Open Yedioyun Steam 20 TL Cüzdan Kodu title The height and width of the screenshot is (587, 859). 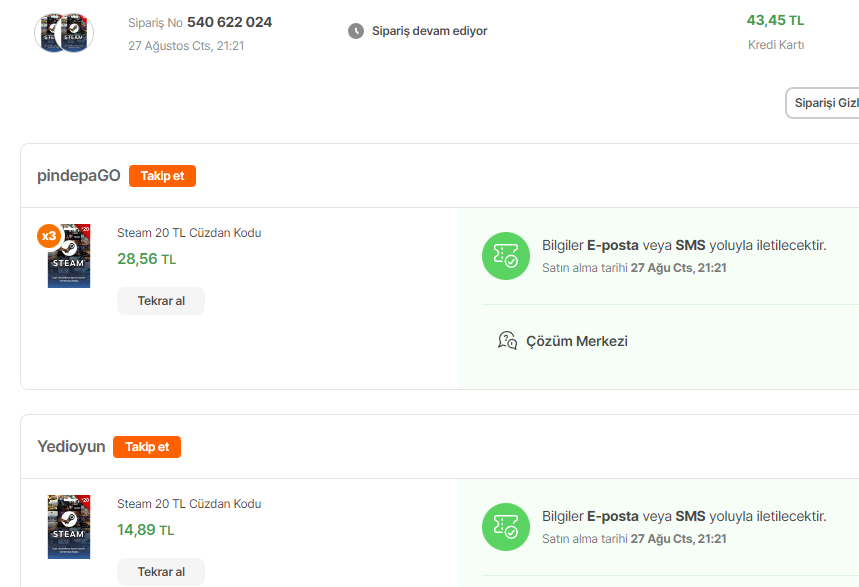(189, 504)
